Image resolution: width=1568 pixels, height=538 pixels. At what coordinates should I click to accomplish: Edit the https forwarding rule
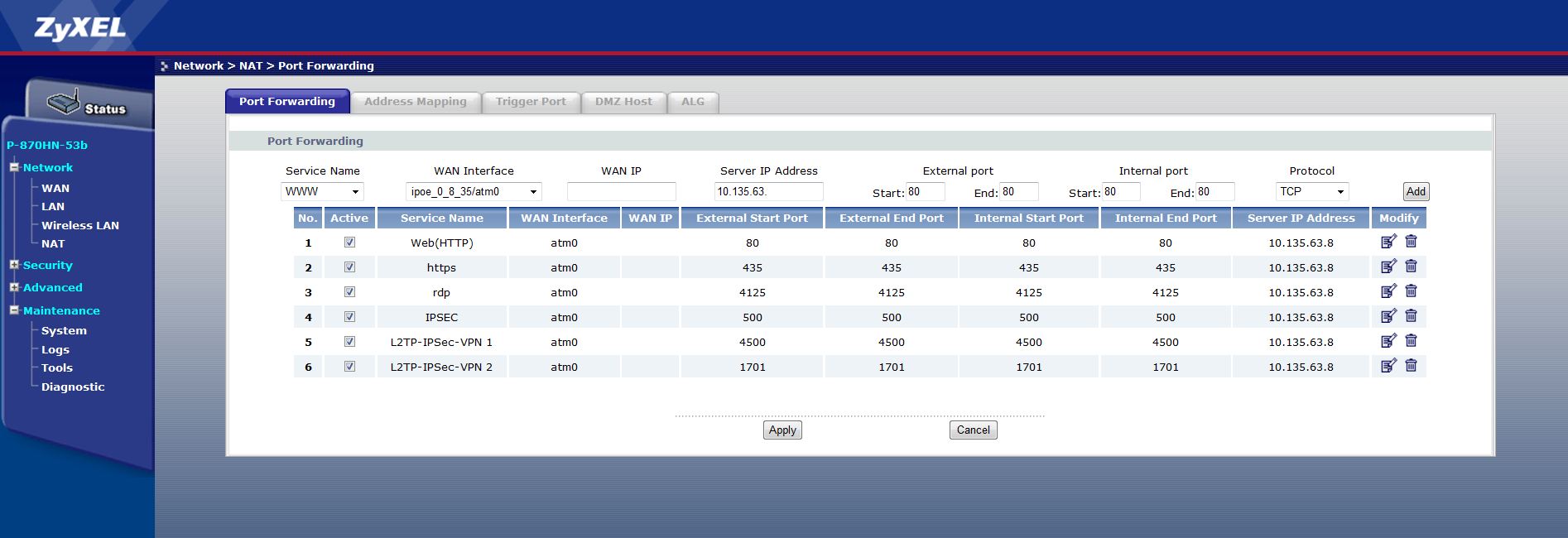tap(1388, 267)
